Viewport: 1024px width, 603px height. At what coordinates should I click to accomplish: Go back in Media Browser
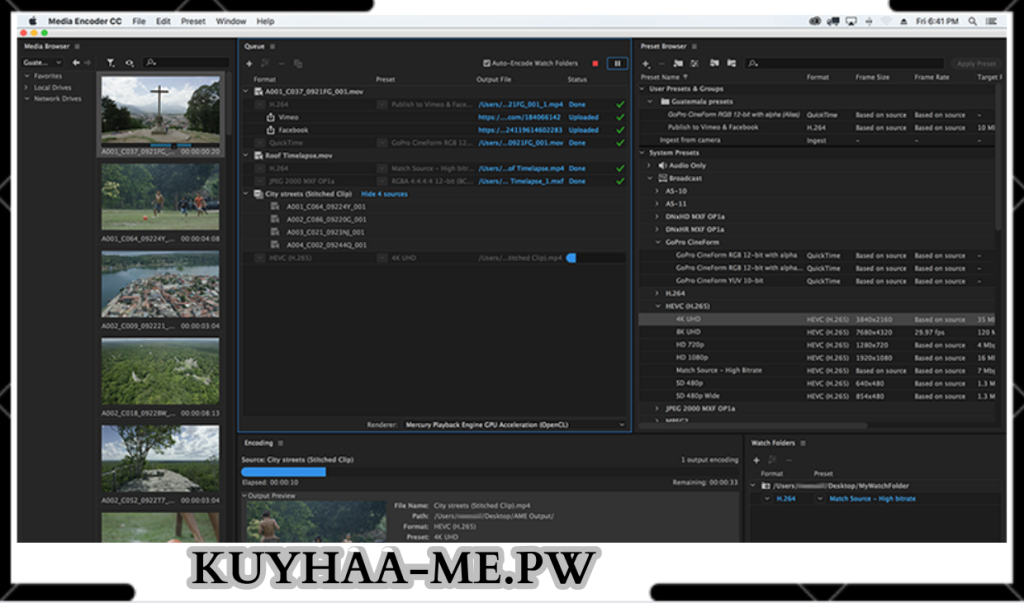[x=76, y=63]
